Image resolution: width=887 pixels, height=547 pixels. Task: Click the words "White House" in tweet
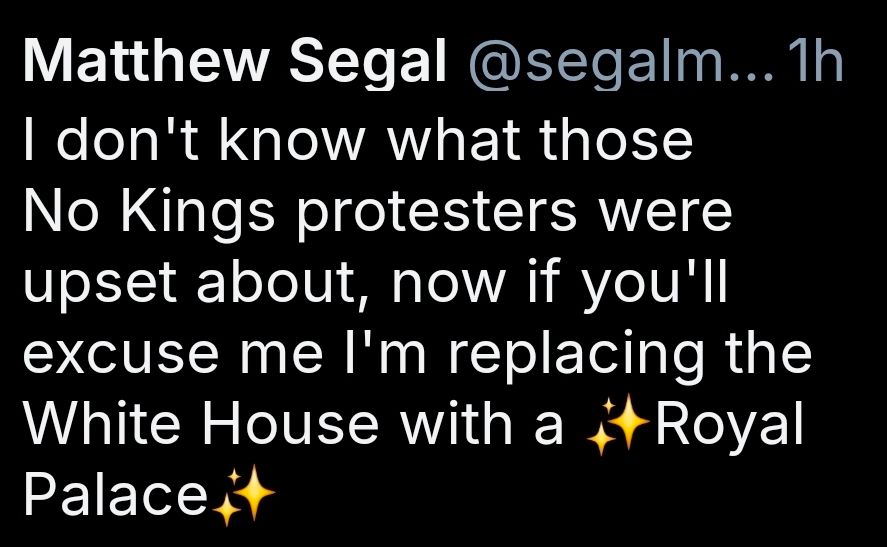pos(200,426)
